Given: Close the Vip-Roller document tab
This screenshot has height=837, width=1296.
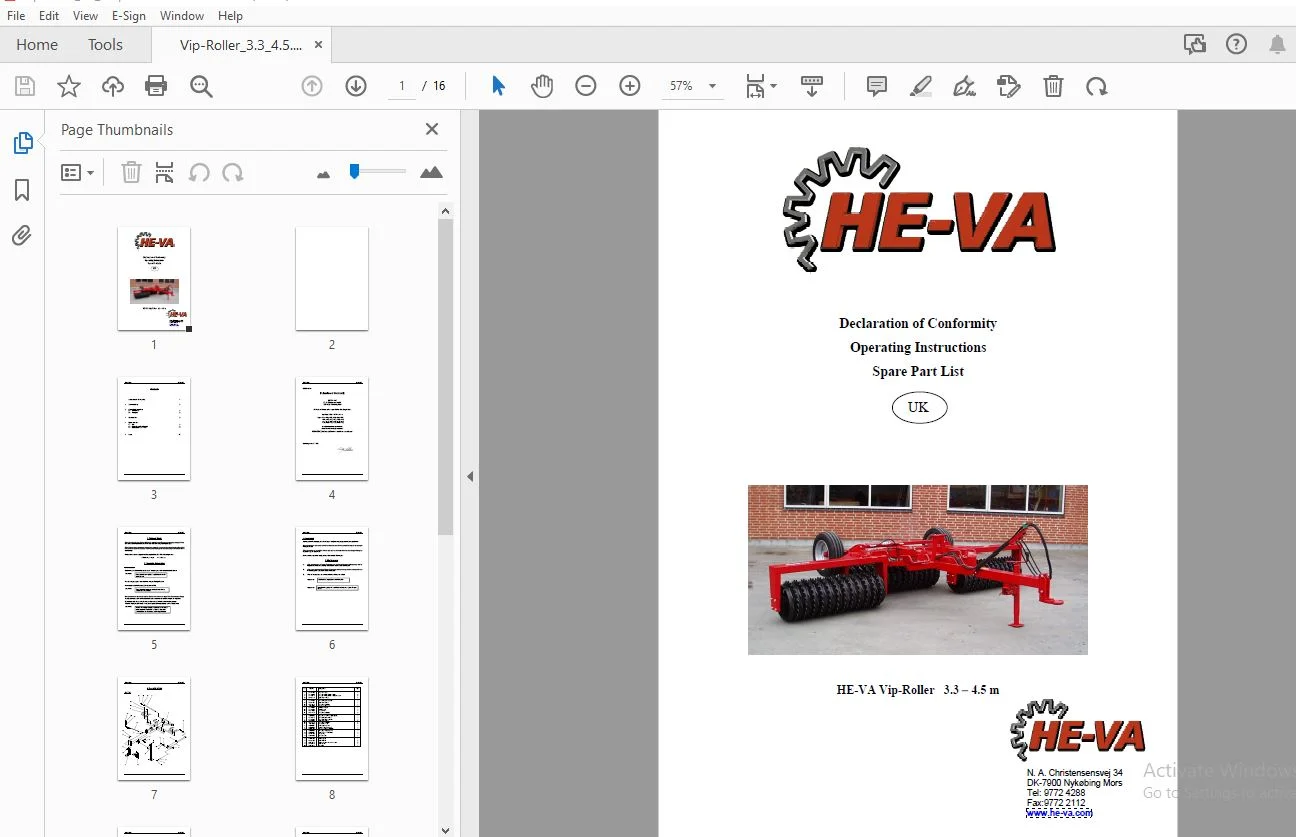Looking at the screenshot, I should (x=318, y=45).
